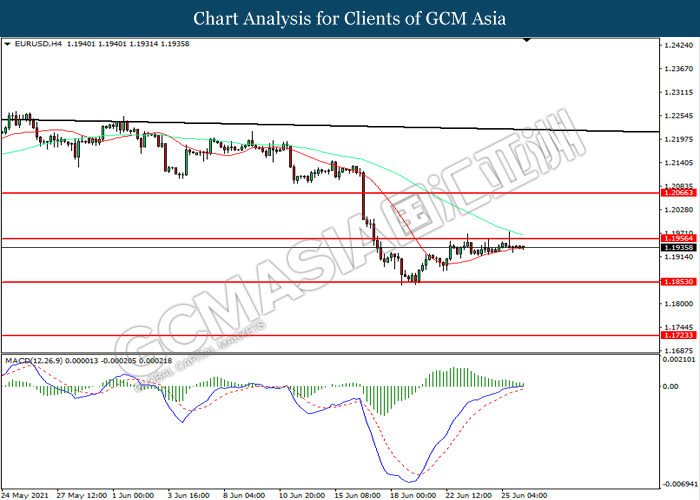Click the 0.00 MACD zero level label

tap(671, 386)
